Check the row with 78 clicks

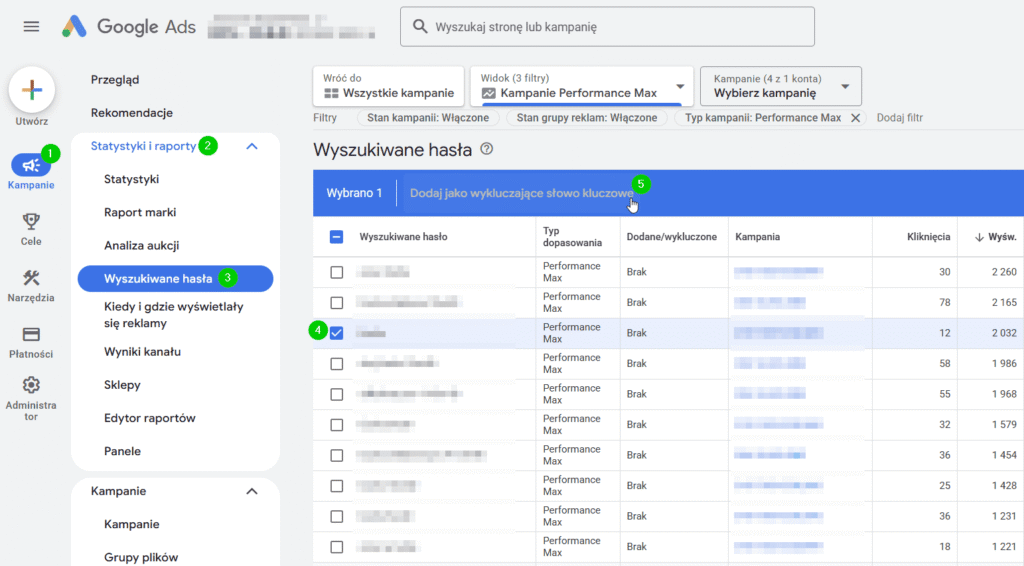pos(336,303)
